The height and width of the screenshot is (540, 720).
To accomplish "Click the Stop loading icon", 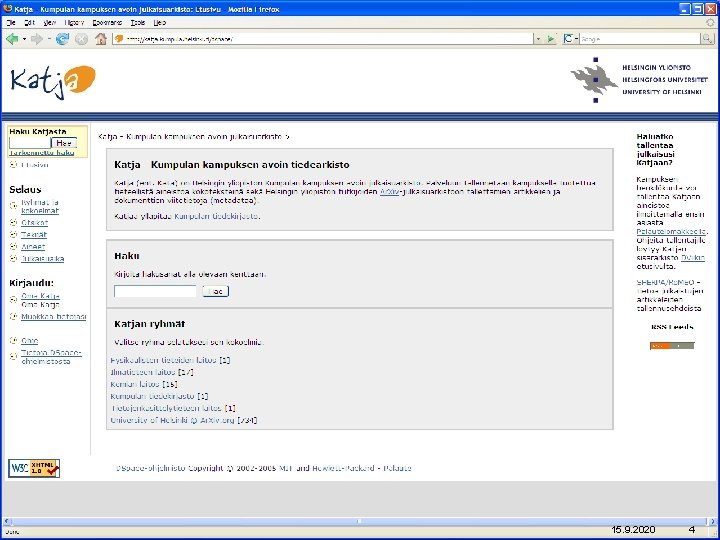I will tap(81, 39).
